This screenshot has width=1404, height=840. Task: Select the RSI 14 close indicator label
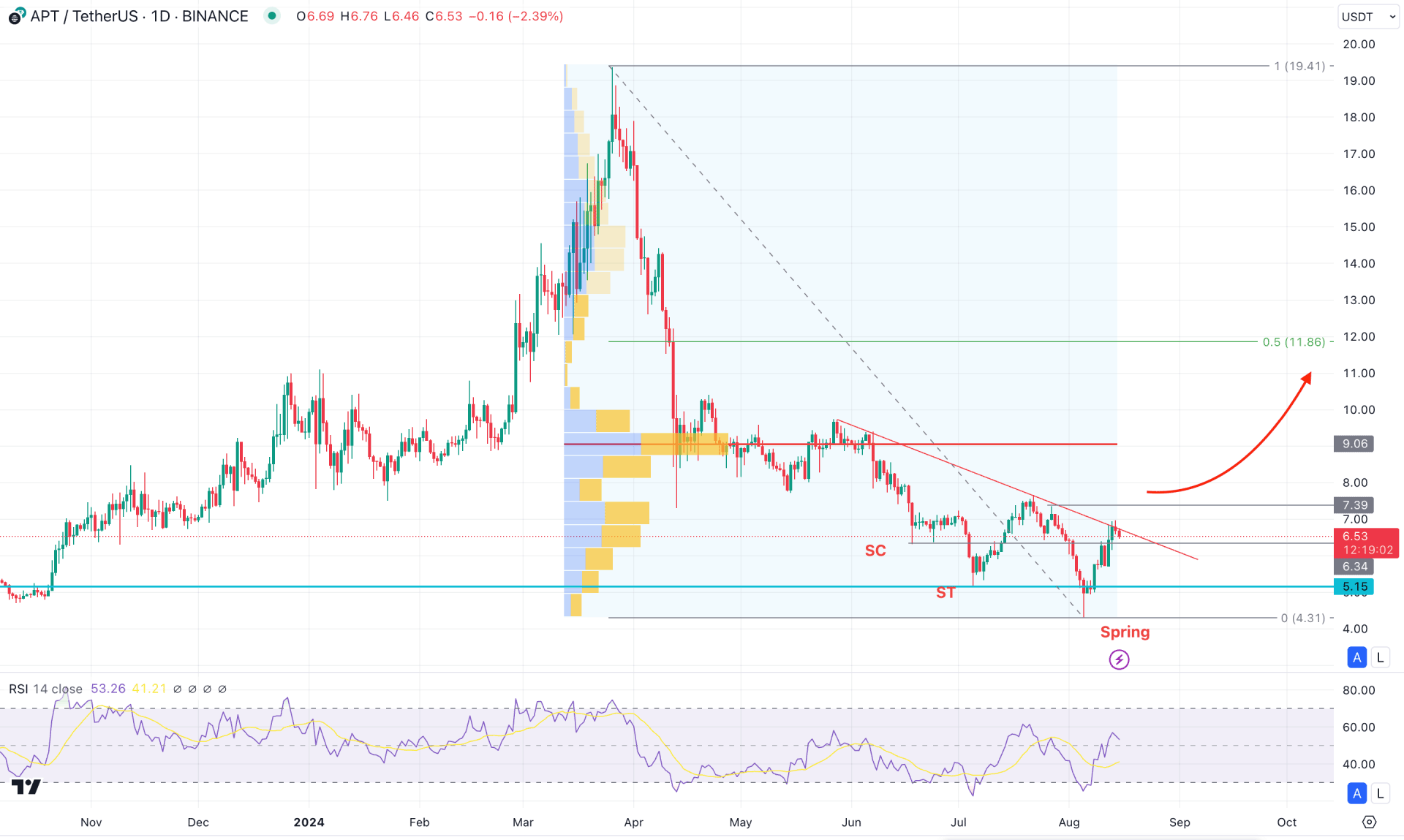pos(45,689)
